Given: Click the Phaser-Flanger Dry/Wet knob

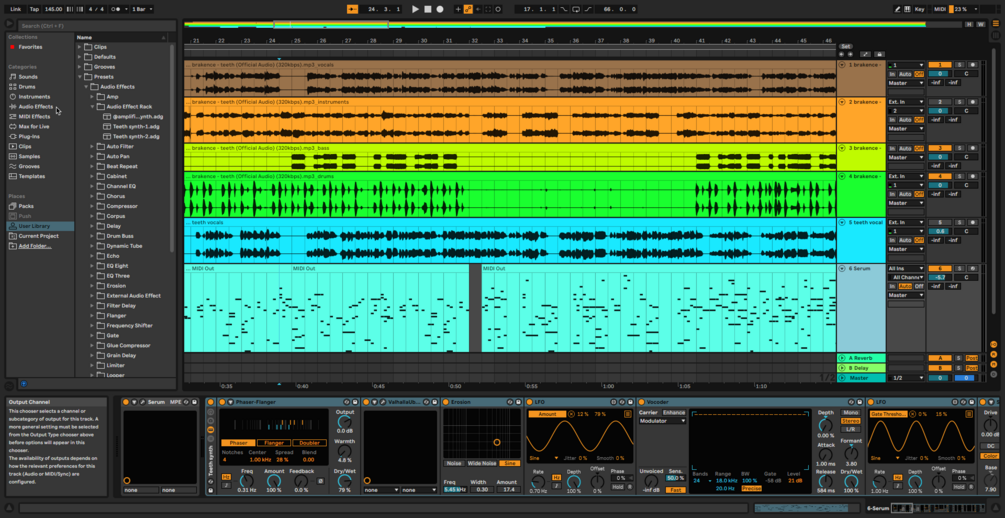Looking at the screenshot, I should click(x=345, y=480).
